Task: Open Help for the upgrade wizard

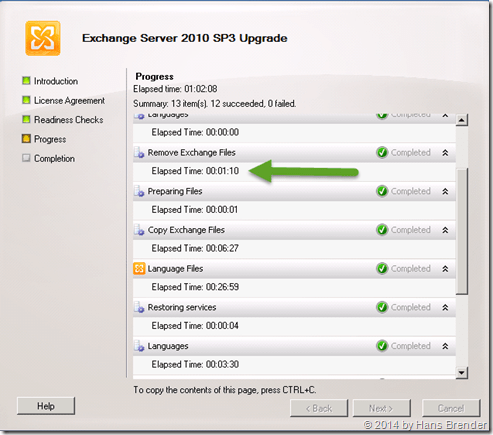Action: pyautogui.click(x=46, y=406)
